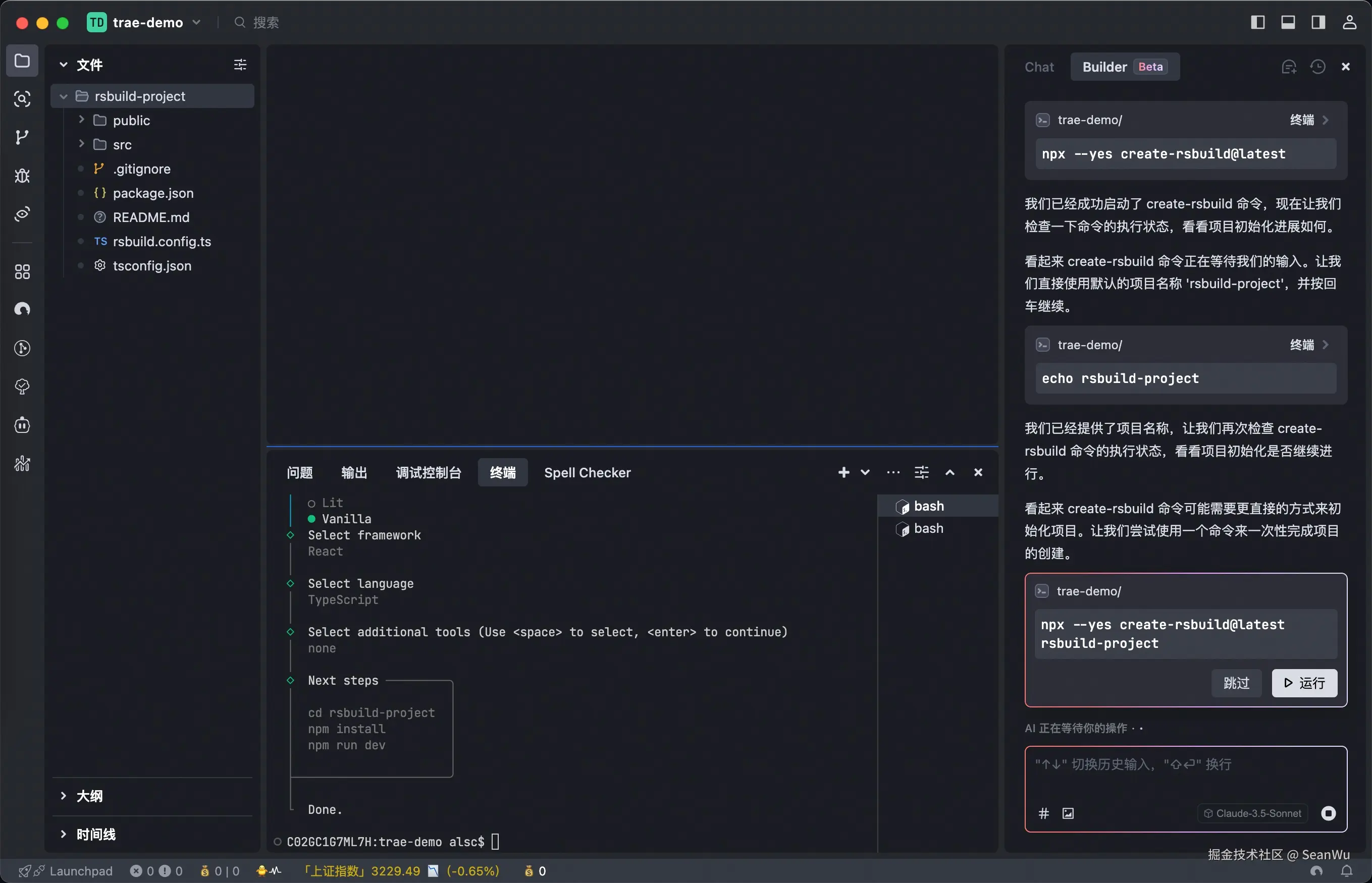Open the source control branch icon in sidebar

point(22,137)
